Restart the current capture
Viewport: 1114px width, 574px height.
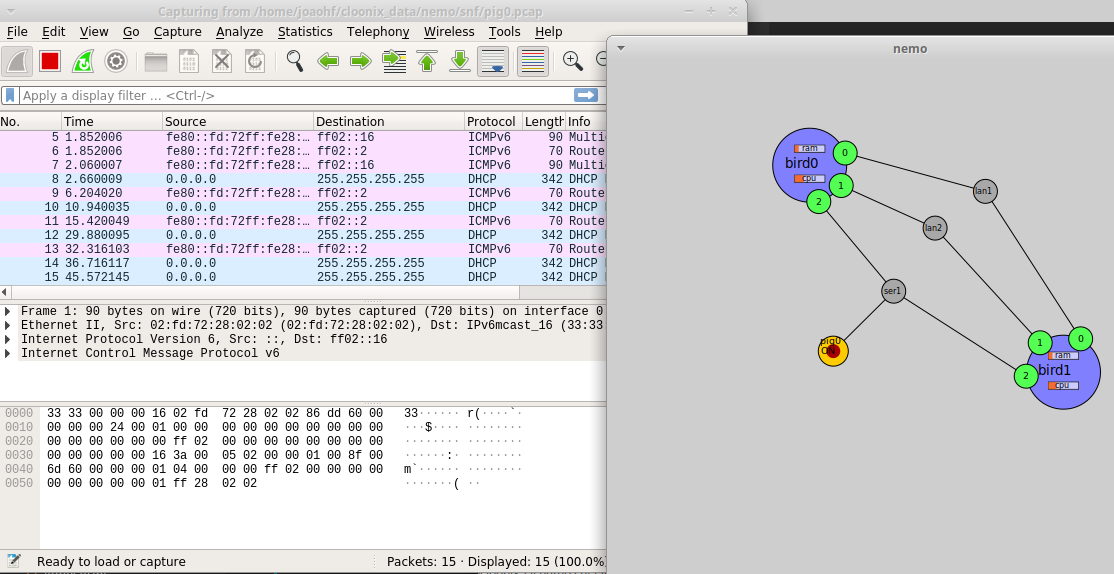(x=82, y=61)
